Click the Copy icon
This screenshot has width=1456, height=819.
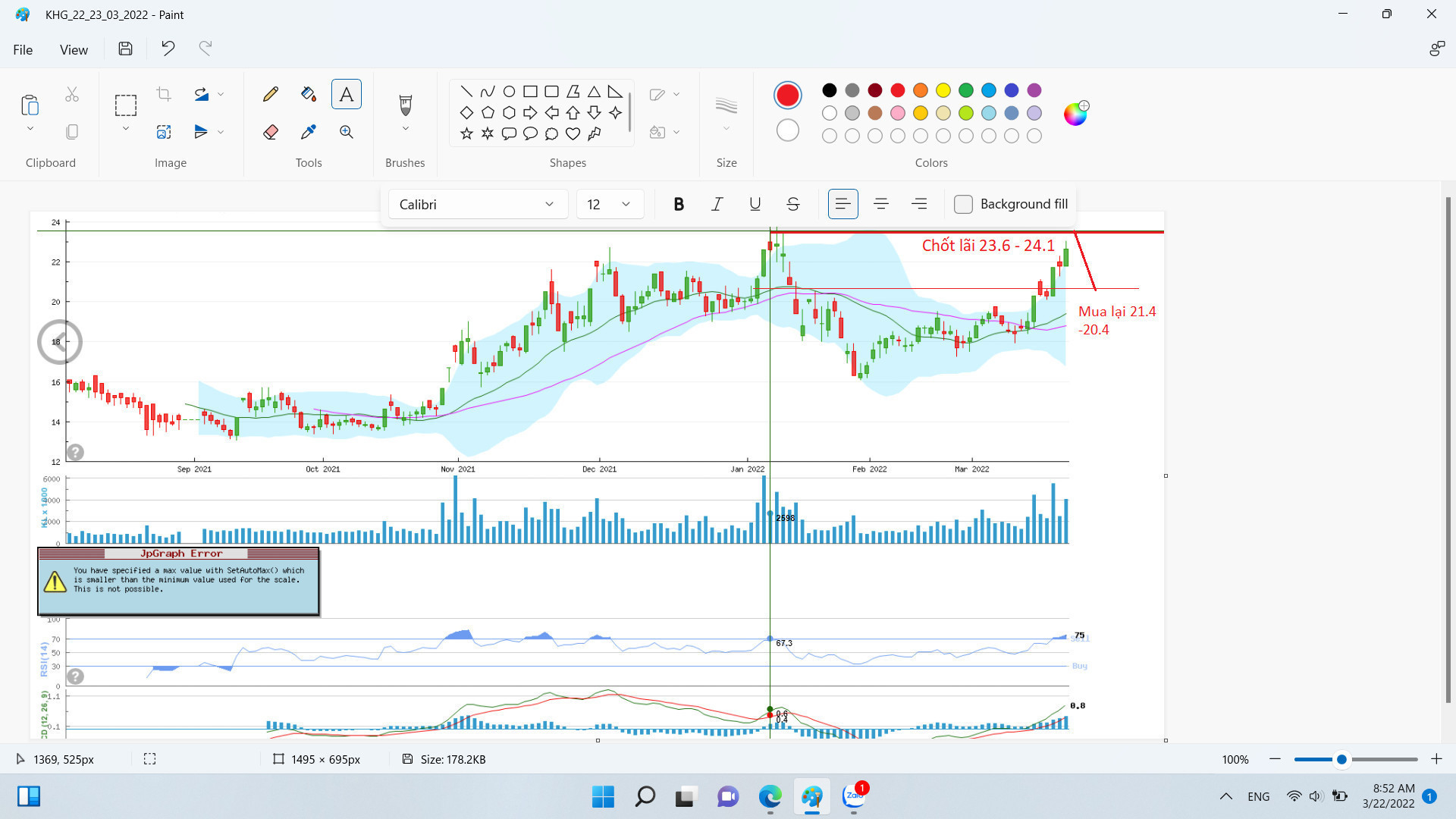click(72, 132)
